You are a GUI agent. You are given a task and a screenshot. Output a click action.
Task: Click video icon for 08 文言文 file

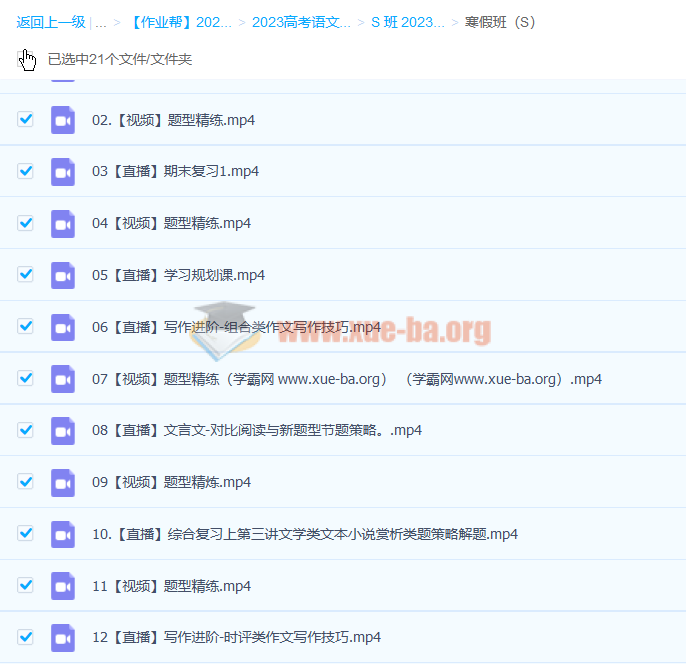pos(63,430)
